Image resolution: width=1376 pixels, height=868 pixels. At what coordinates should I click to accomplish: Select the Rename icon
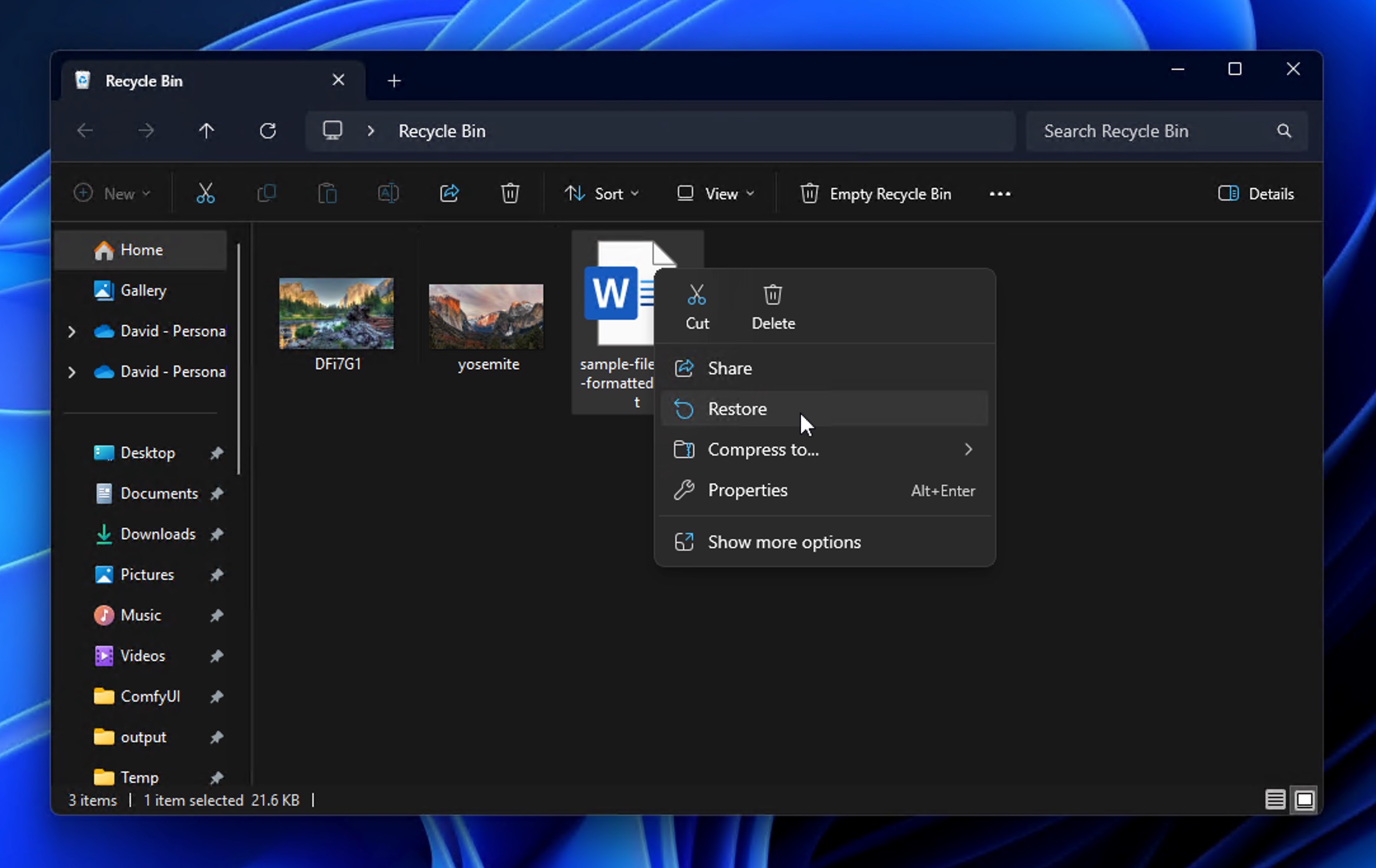point(388,194)
